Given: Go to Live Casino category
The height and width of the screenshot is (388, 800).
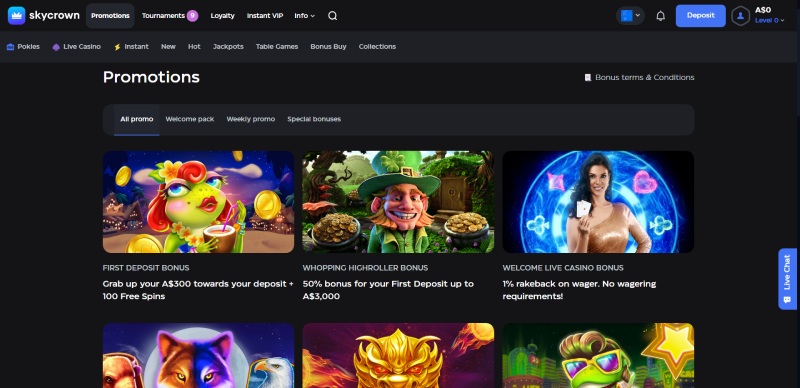Looking at the screenshot, I should coord(77,46).
